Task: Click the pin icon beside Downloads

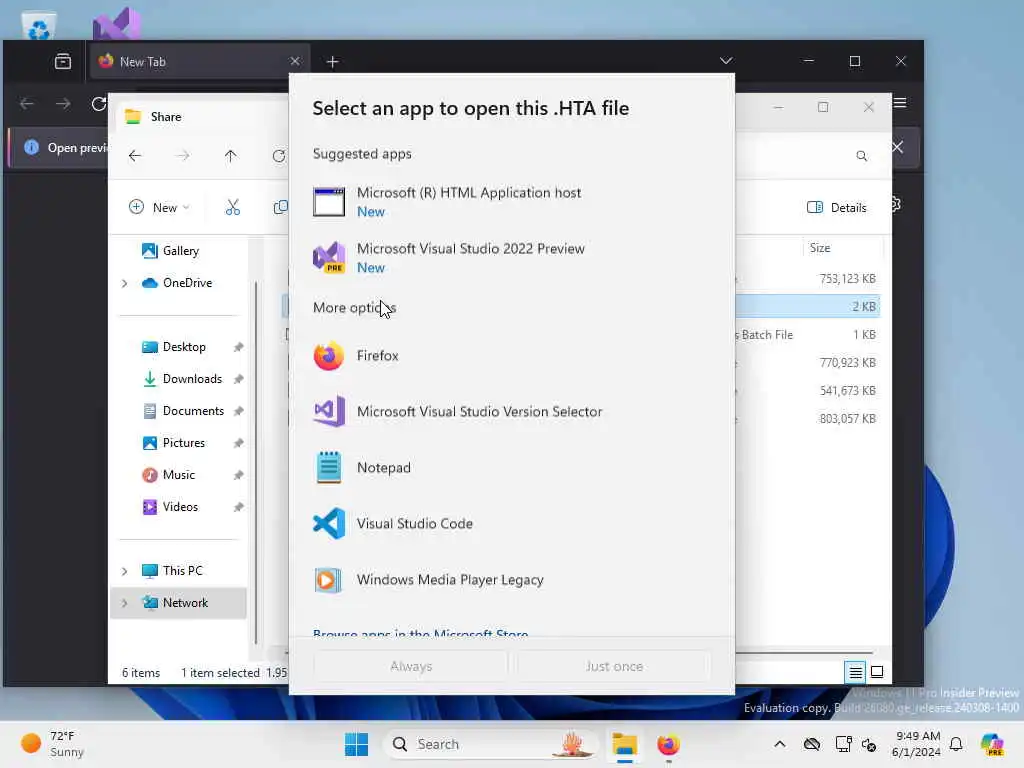Action: click(238, 379)
